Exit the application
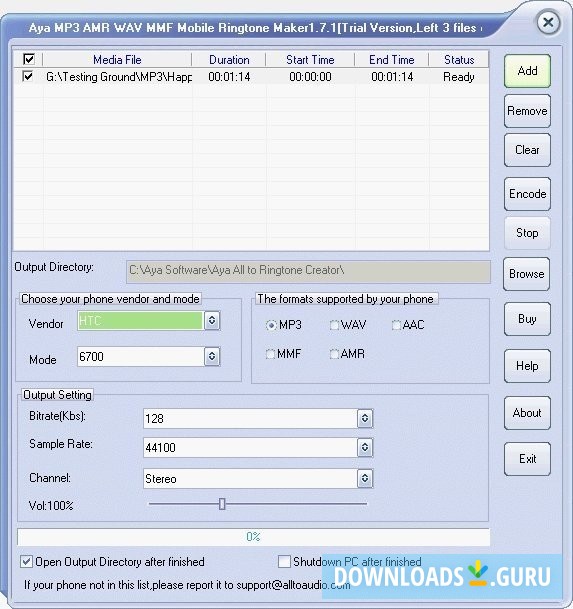Screen dimensions: 573x609 click(x=527, y=459)
